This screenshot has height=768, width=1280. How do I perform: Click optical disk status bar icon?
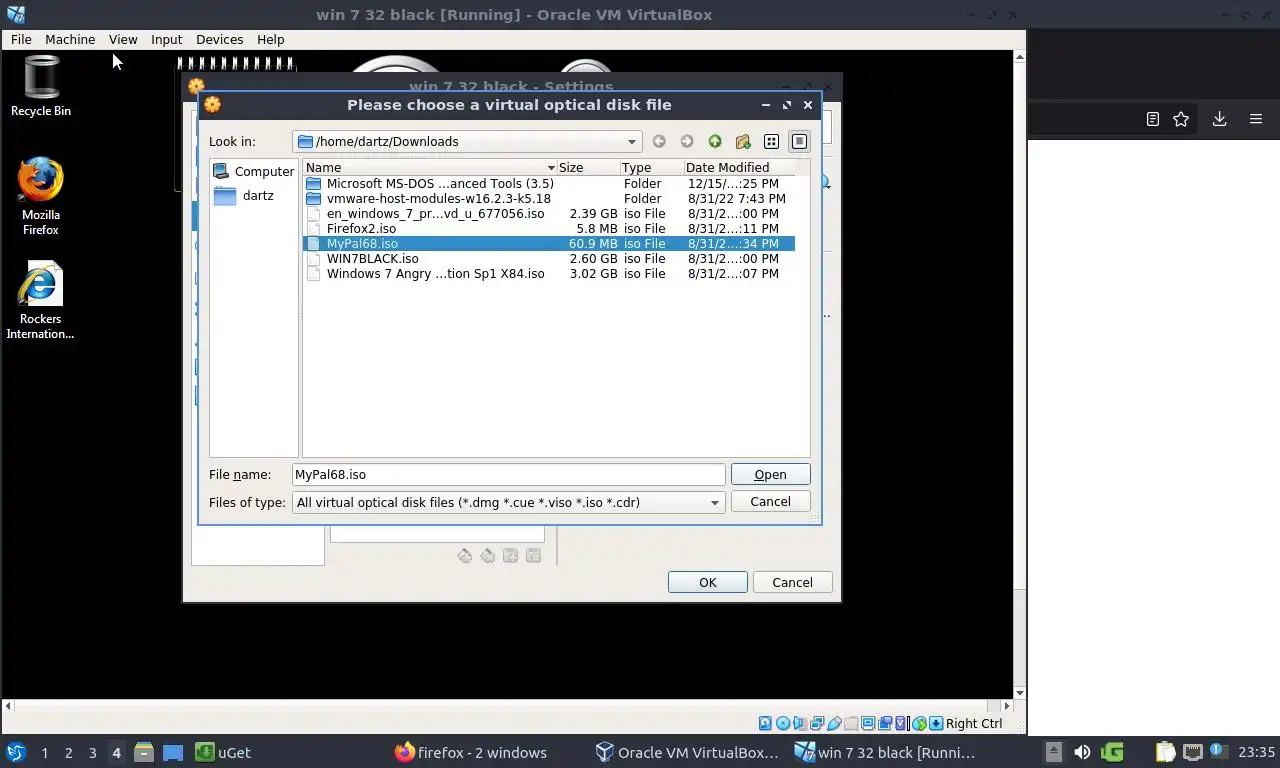coord(783,724)
